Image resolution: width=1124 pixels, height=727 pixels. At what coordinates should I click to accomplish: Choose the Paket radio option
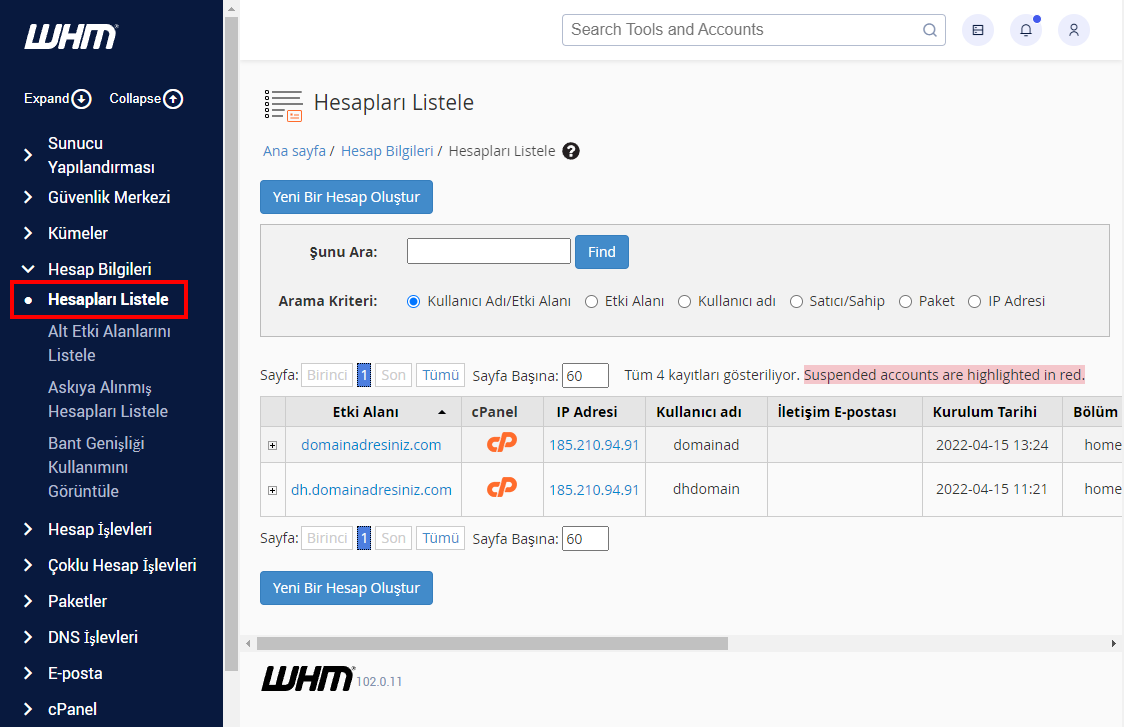(x=905, y=301)
